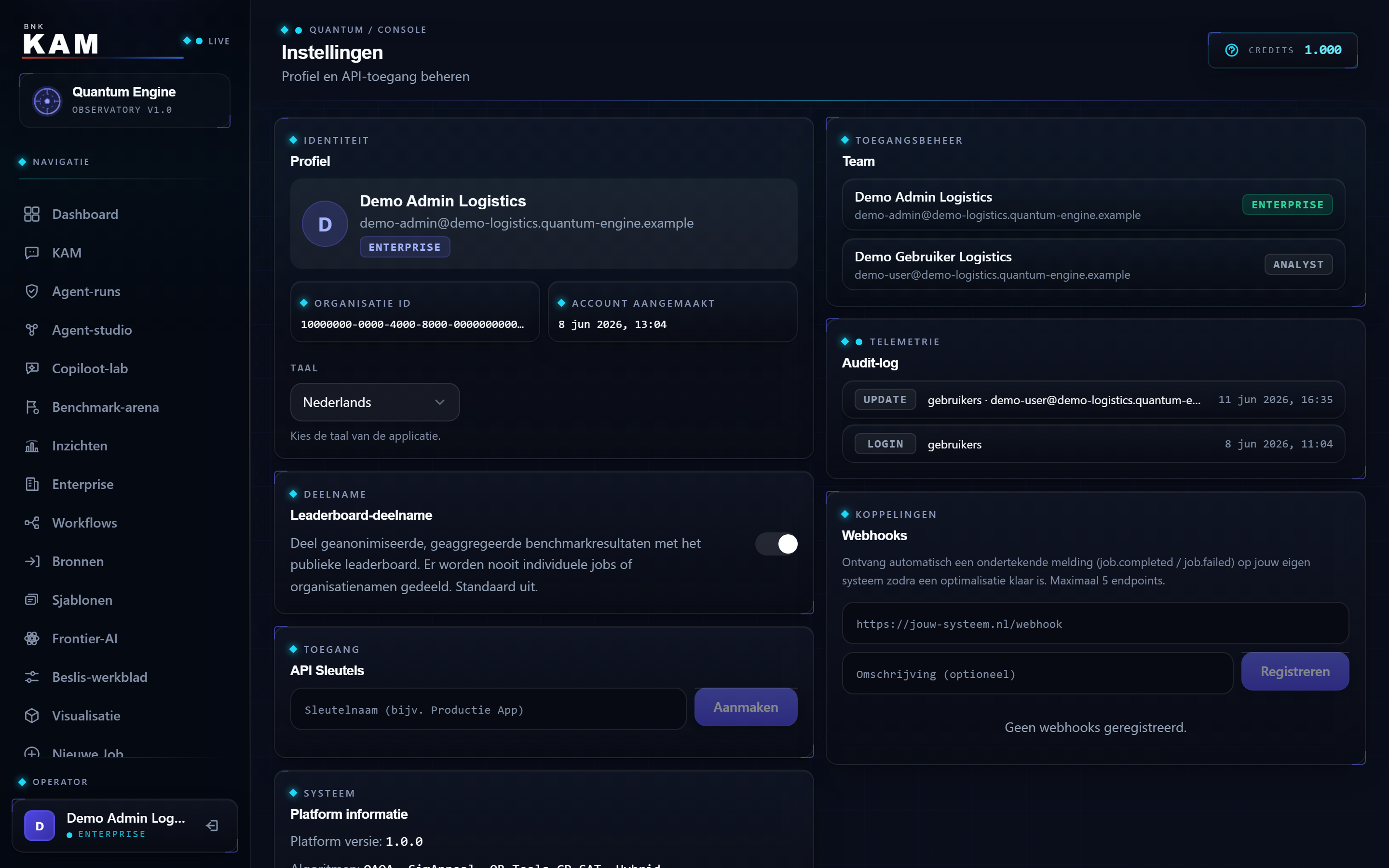Click the Bronnen import arrow icon
The width and height of the screenshot is (1389, 868).
click(x=31, y=561)
